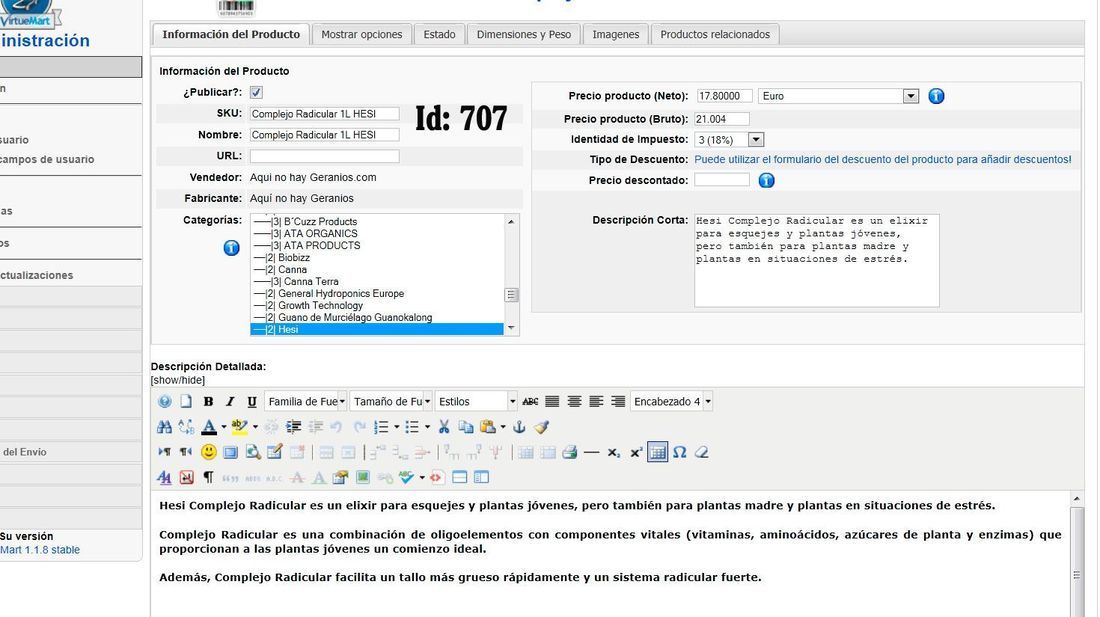
Task: Click the cleanup brush icon
Action: click(x=541, y=427)
